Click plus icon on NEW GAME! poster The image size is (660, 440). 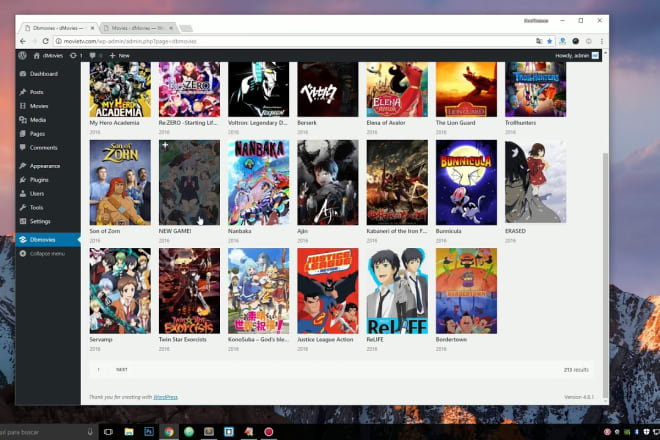click(165, 145)
